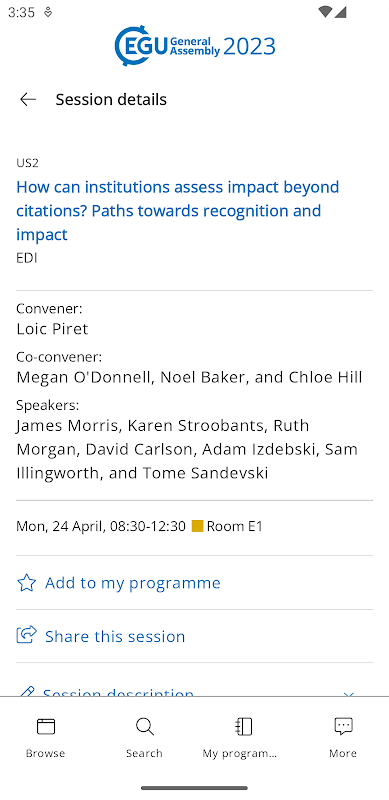Open the Browse tab icon
This screenshot has width=389, height=800.
[x=46, y=726]
